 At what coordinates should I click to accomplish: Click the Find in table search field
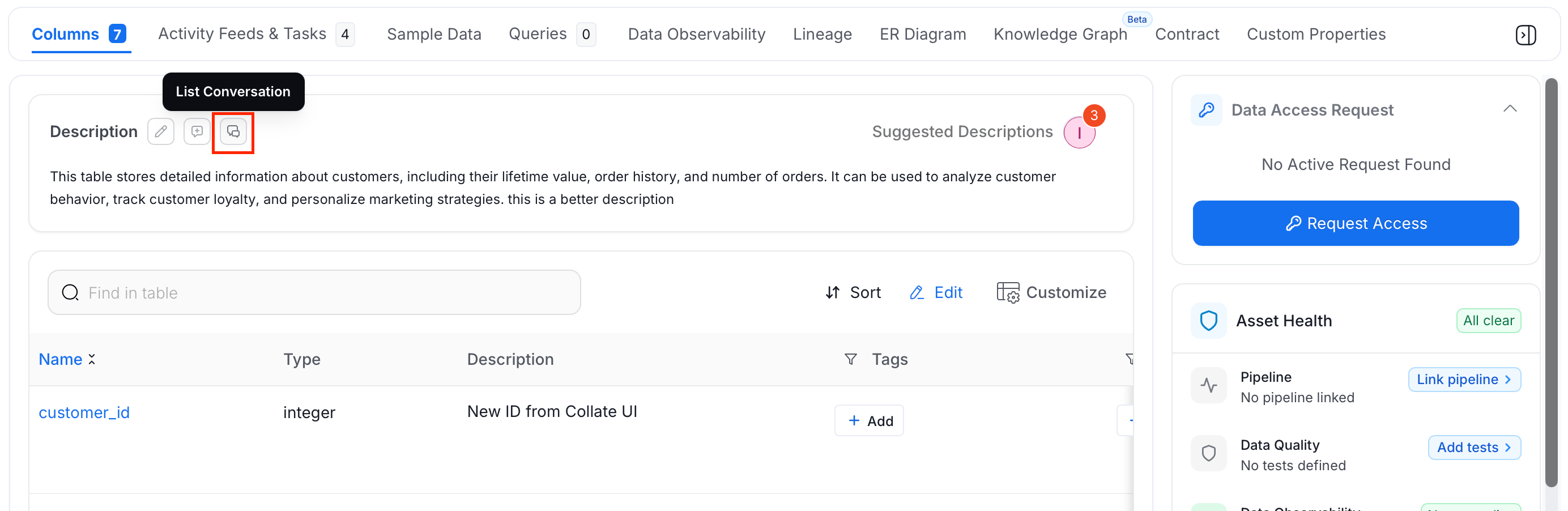(314, 293)
